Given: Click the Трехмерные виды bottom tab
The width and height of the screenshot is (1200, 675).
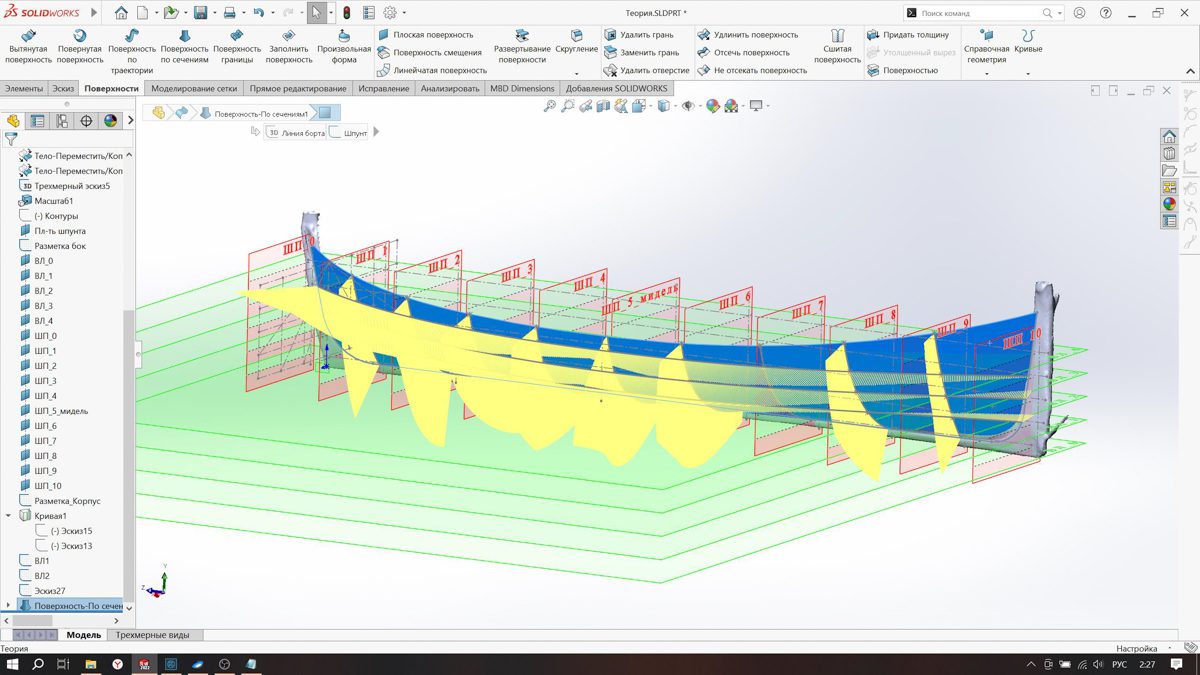Looking at the screenshot, I should [x=152, y=635].
